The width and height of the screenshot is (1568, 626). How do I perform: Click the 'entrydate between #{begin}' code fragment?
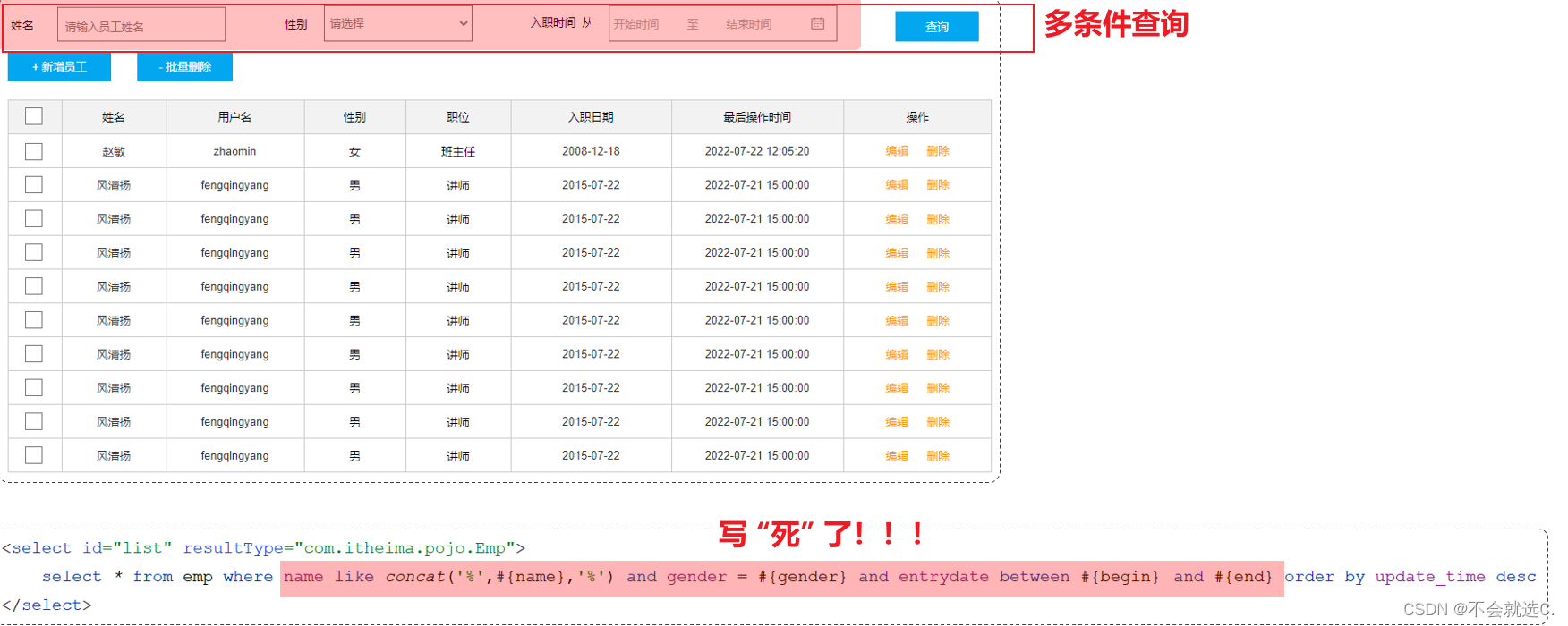click(1029, 577)
